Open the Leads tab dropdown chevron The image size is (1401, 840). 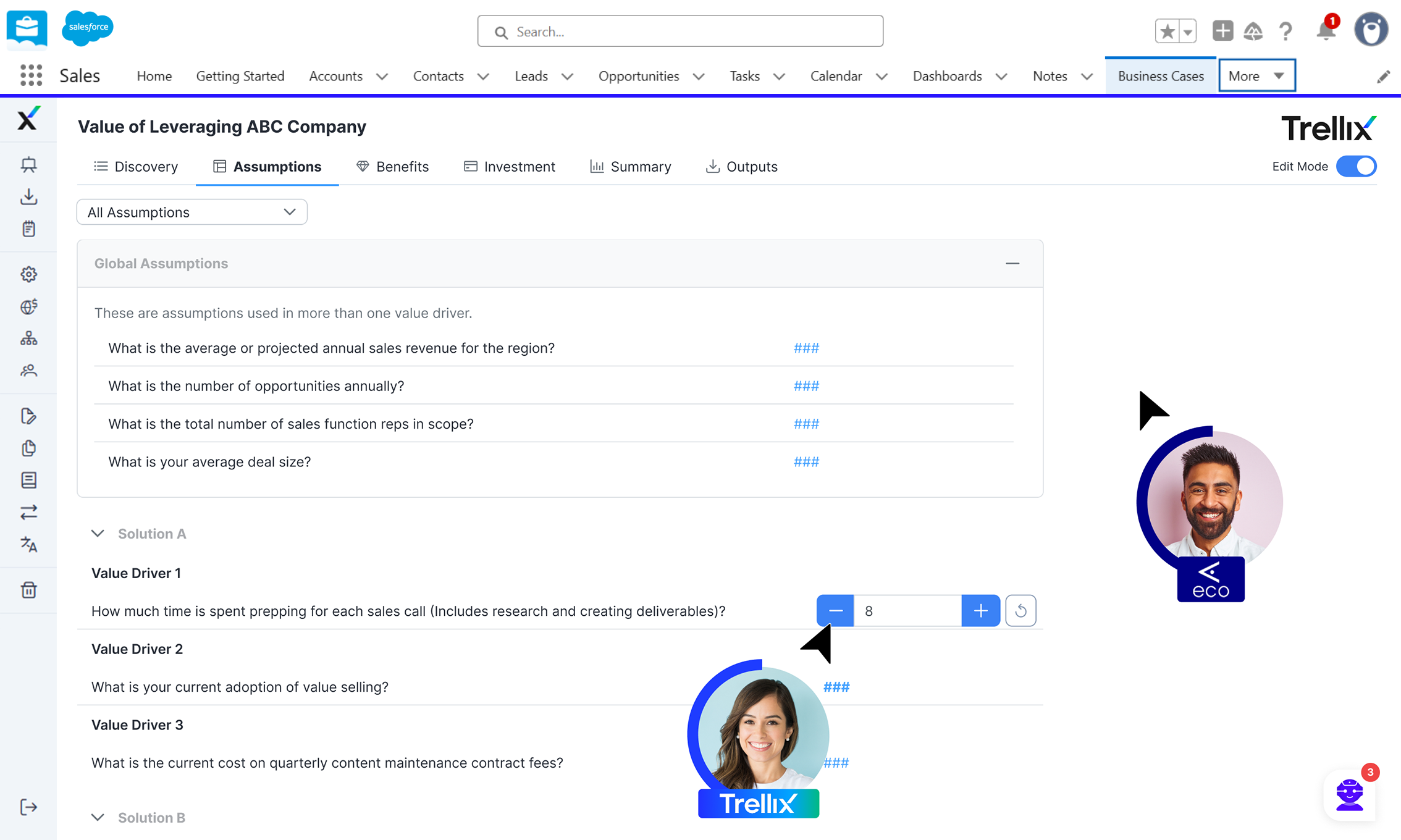pos(567,76)
